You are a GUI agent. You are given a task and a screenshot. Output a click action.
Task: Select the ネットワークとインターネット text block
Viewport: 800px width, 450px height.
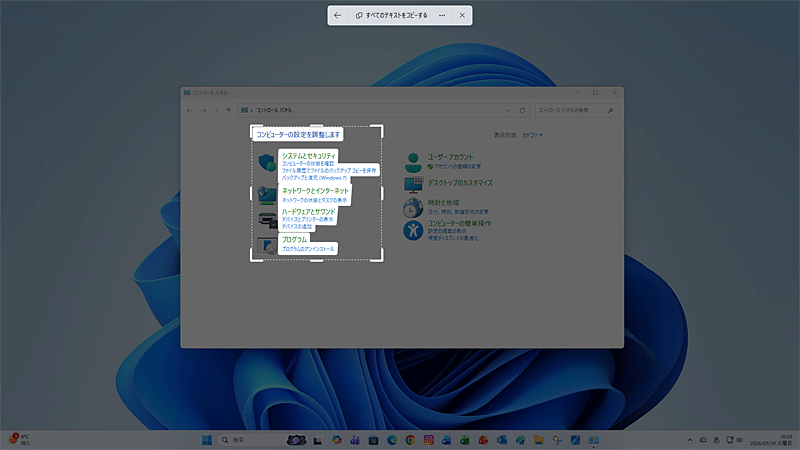click(x=315, y=190)
